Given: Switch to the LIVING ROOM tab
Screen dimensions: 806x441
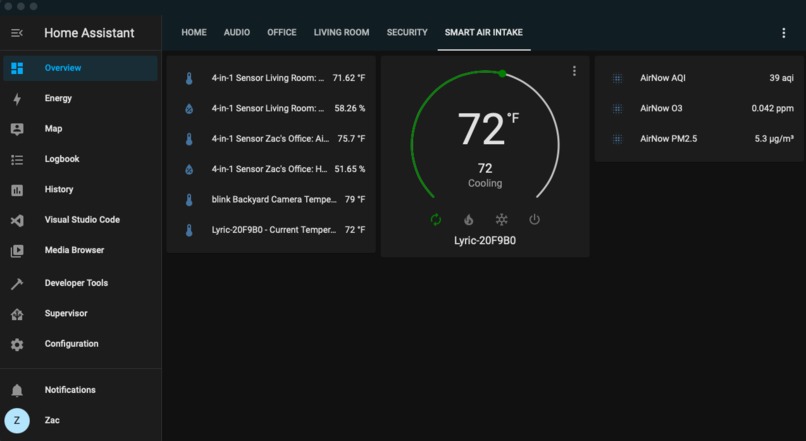Looking at the screenshot, I should [341, 32].
